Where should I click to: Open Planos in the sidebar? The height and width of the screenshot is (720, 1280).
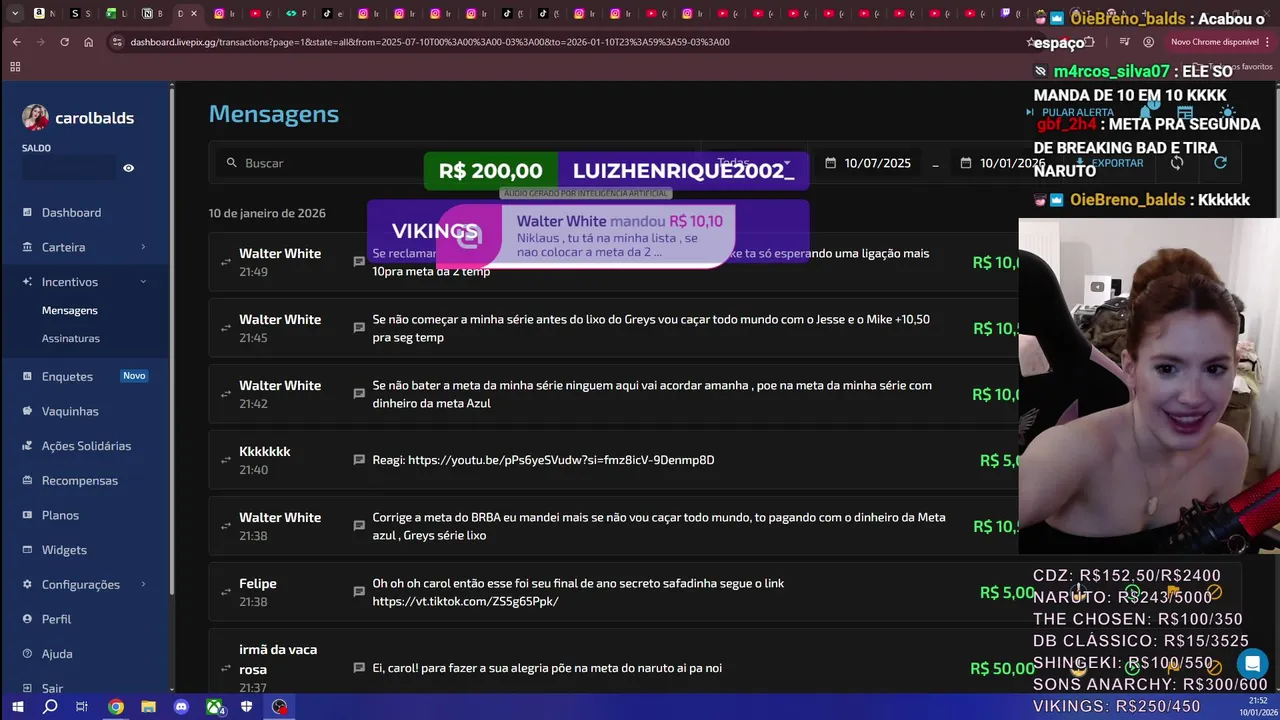click(60, 515)
